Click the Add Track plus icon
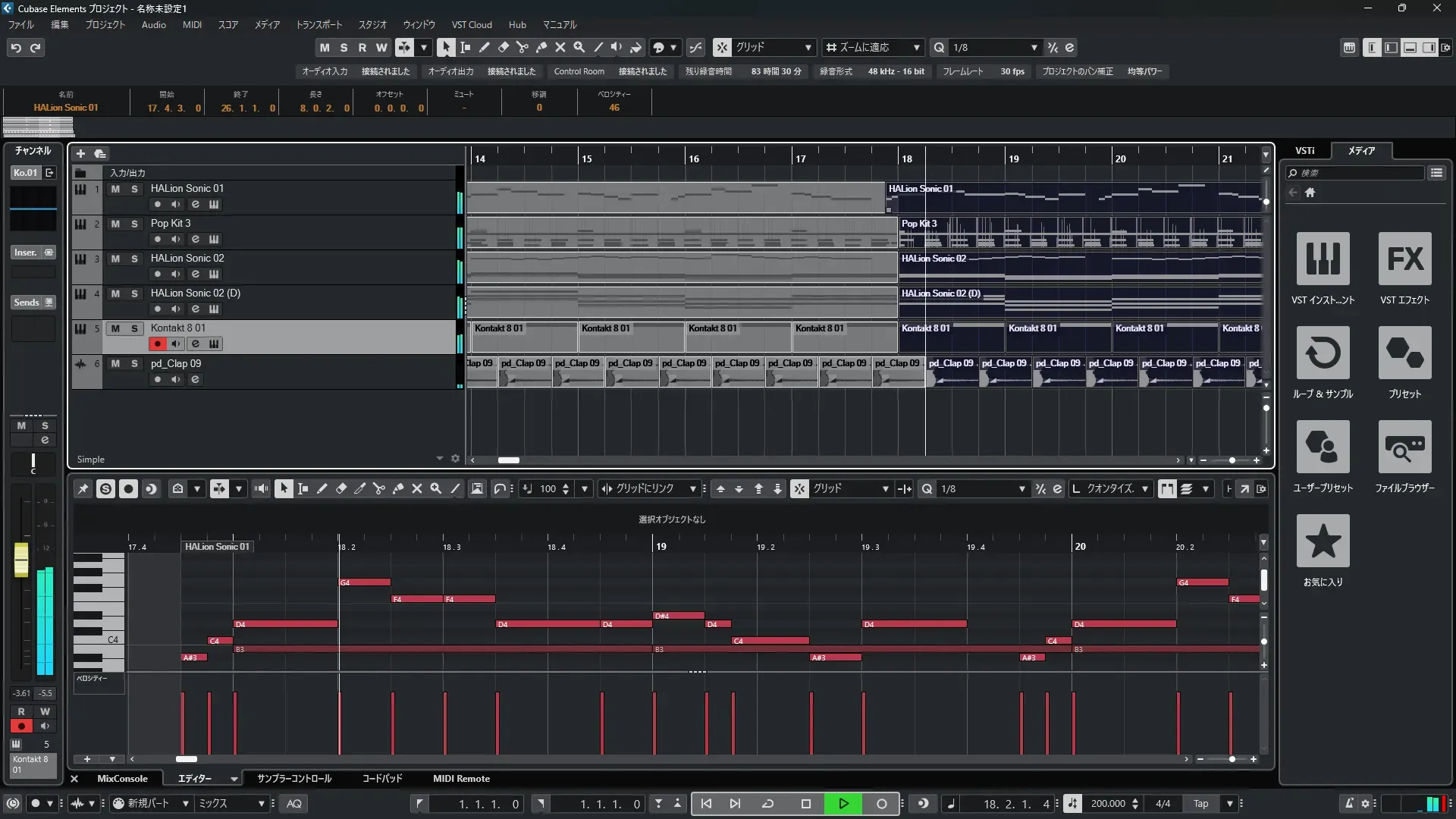1456x819 pixels. coord(80,153)
